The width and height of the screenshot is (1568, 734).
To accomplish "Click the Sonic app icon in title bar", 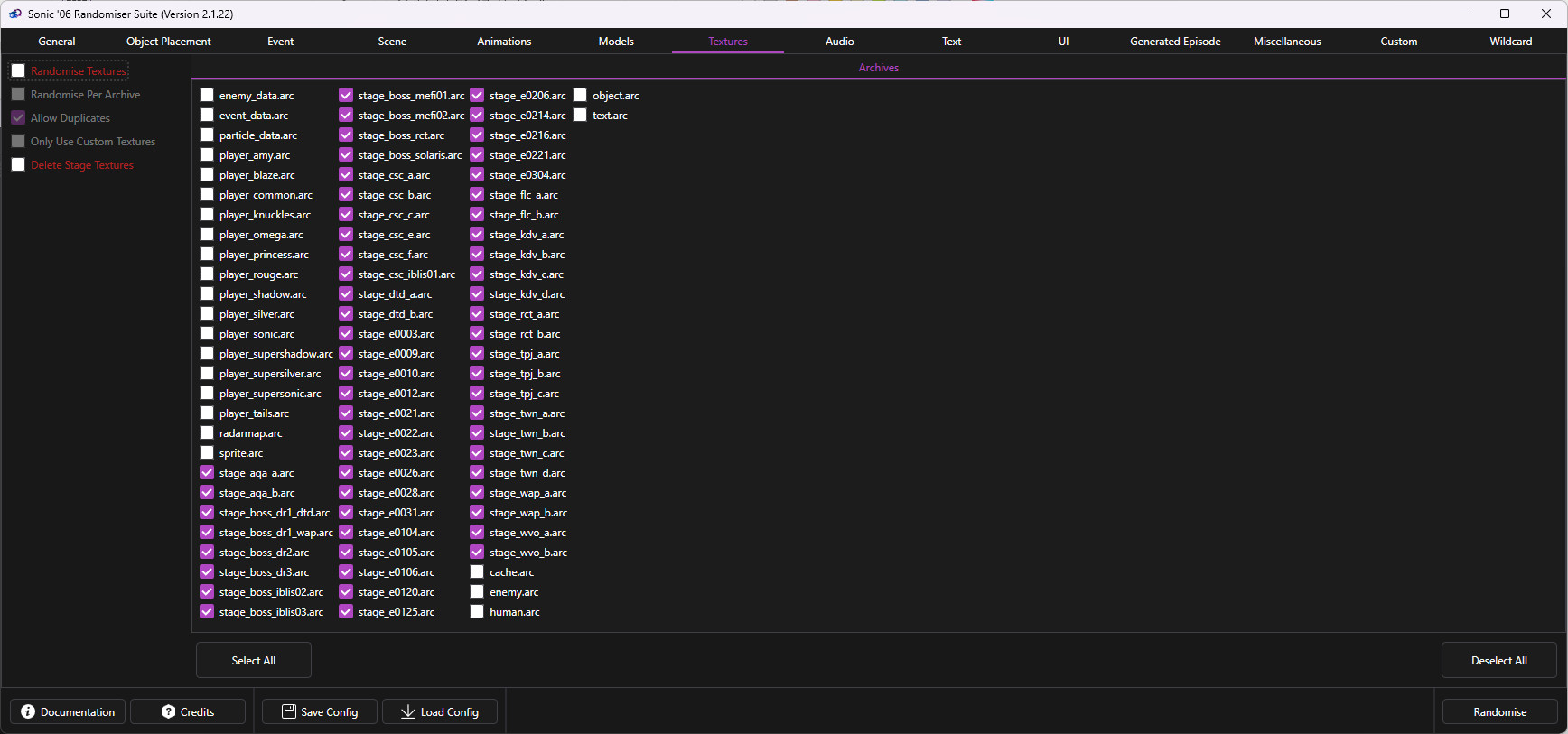I will point(15,14).
